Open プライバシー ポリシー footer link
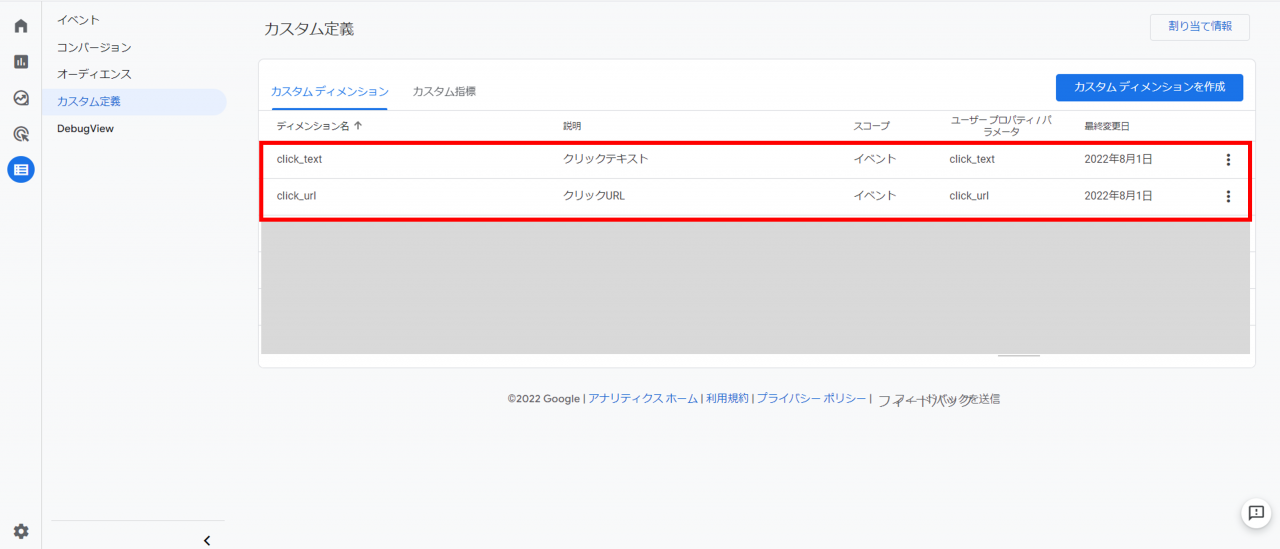 coord(811,398)
